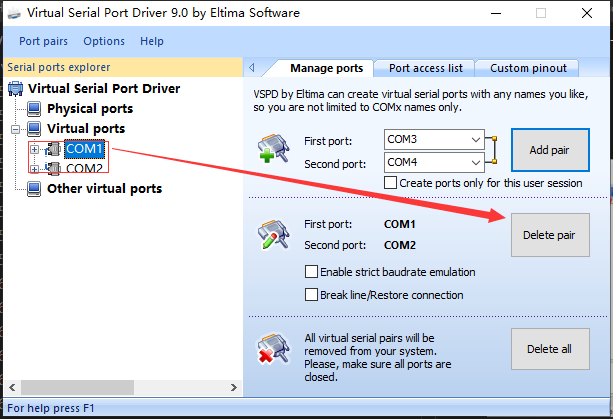Expand the COM2 tree node

point(34,169)
